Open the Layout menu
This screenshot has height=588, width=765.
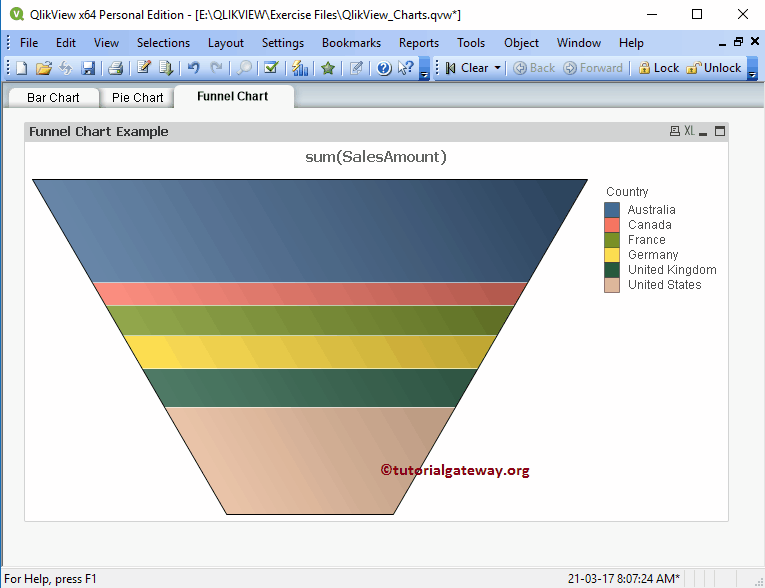(x=225, y=43)
